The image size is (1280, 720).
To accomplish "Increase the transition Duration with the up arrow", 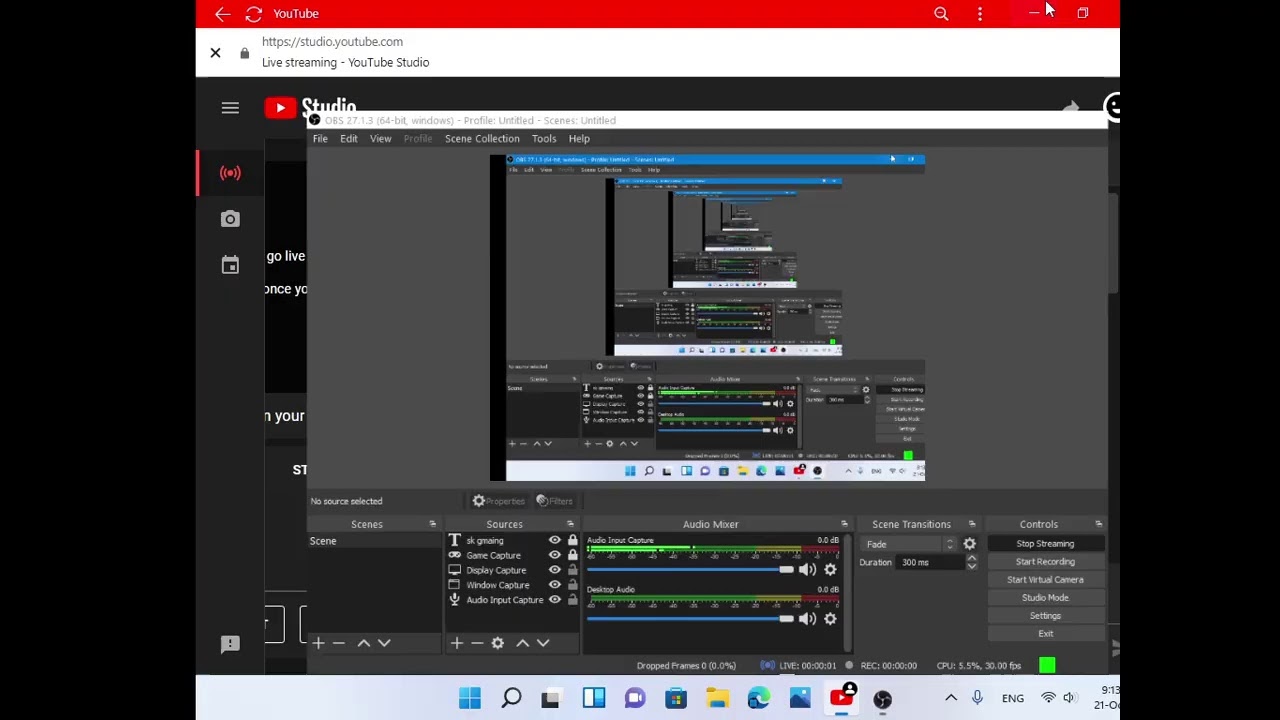I will click(x=971, y=558).
